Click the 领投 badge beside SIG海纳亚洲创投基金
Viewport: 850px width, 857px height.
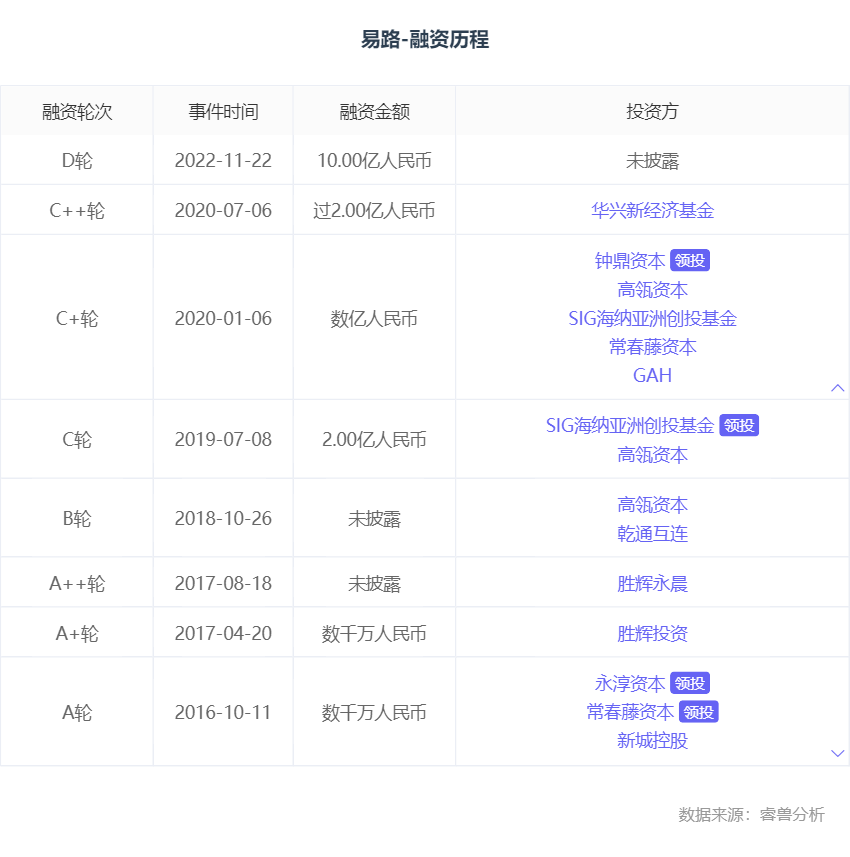click(x=739, y=426)
